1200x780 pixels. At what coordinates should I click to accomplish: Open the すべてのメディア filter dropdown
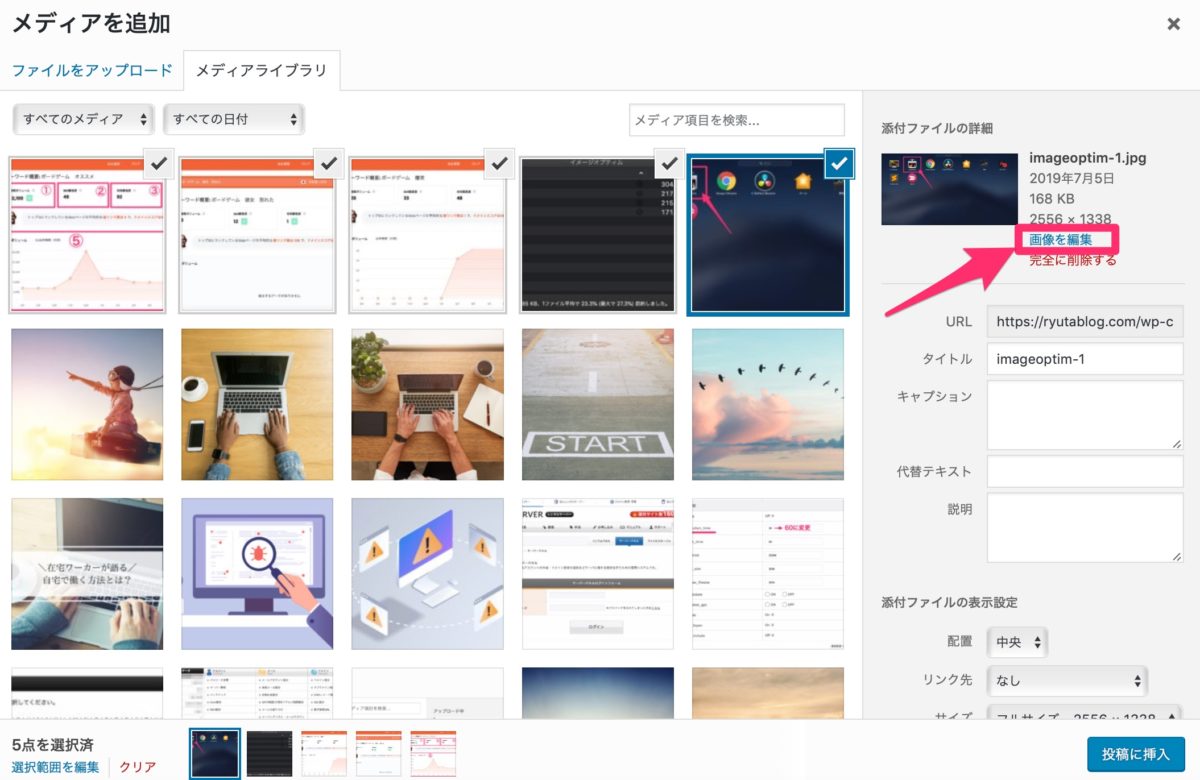[x=83, y=119]
